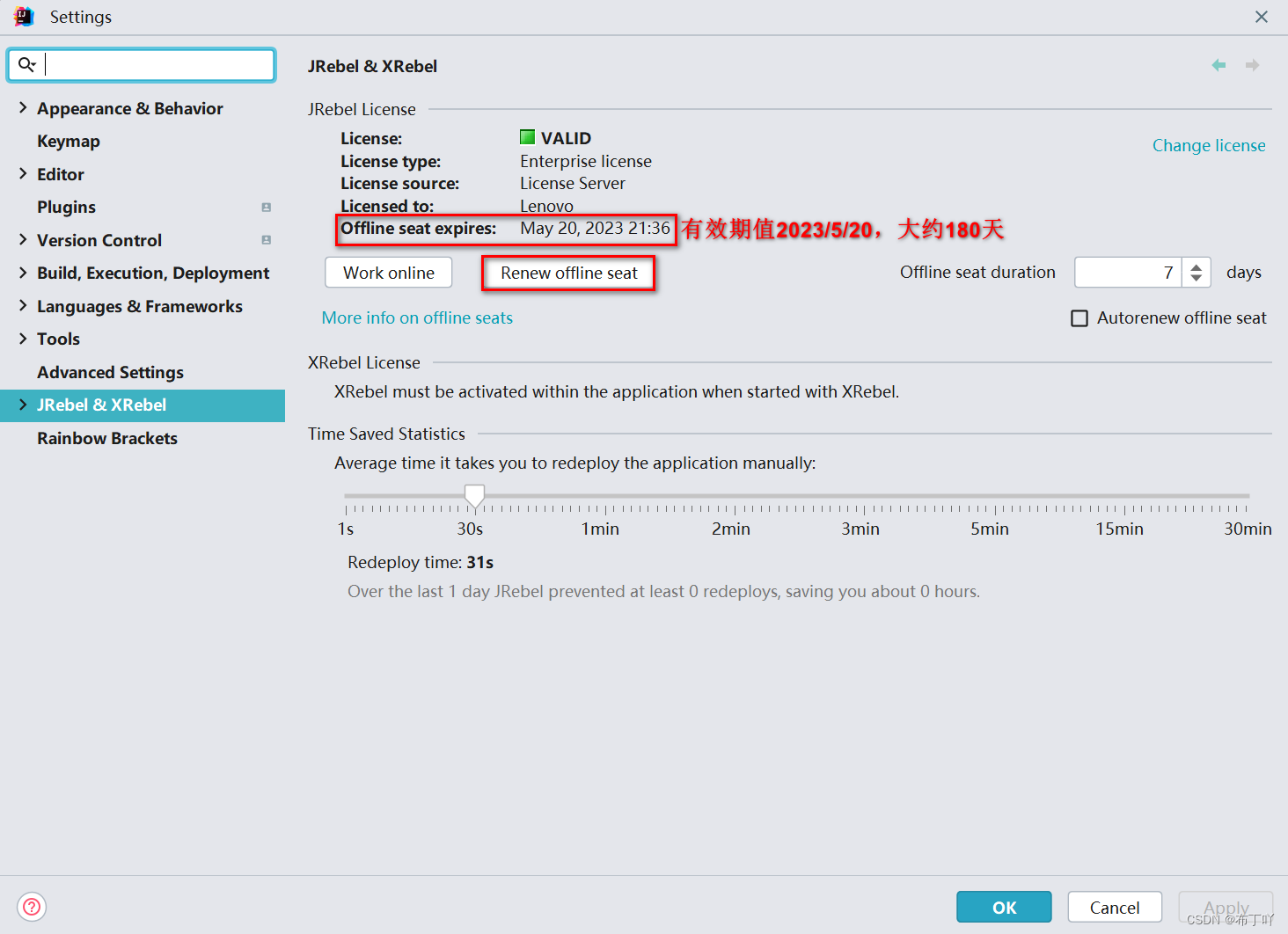Click the search magnifier icon
The height and width of the screenshot is (934, 1288).
(27, 64)
